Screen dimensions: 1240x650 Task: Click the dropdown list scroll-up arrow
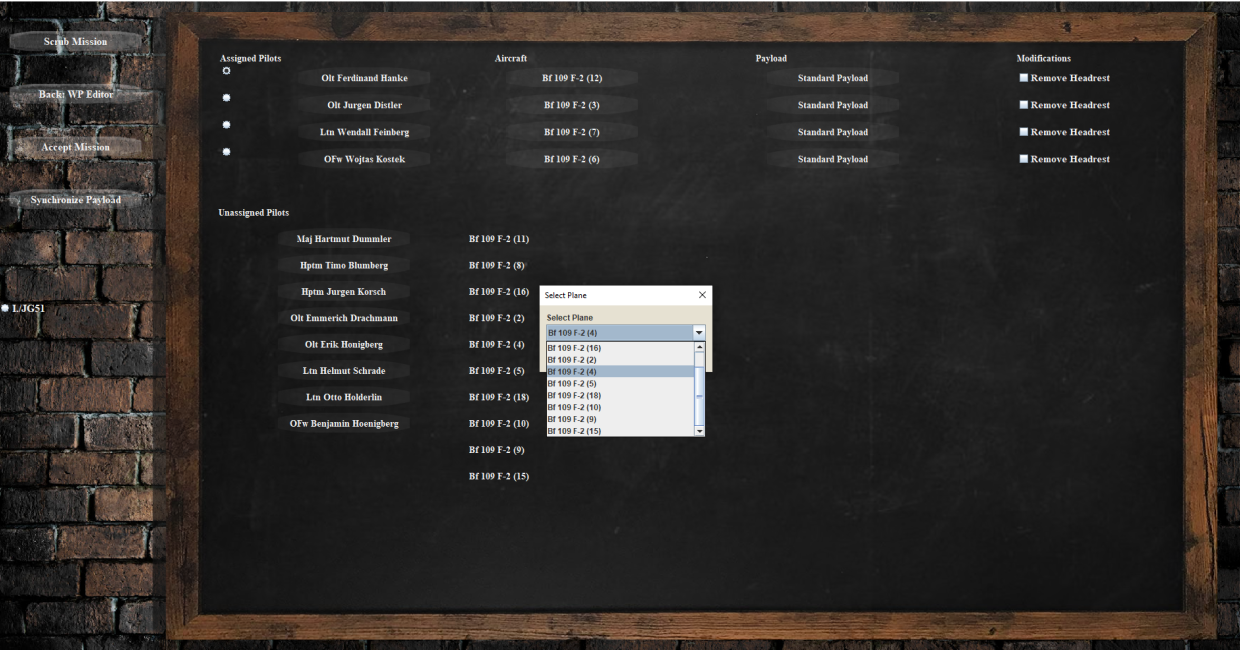click(x=699, y=347)
